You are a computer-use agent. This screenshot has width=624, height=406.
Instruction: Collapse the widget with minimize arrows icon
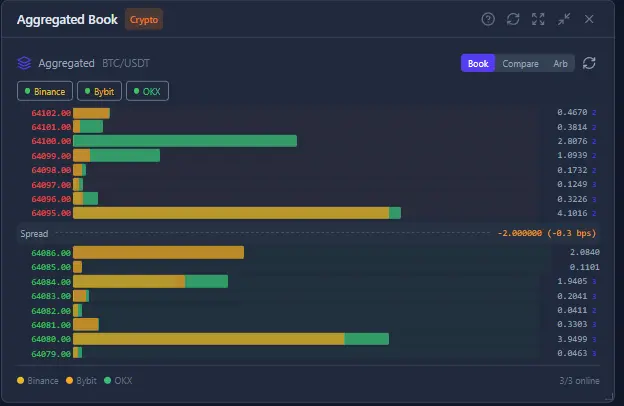coord(564,19)
